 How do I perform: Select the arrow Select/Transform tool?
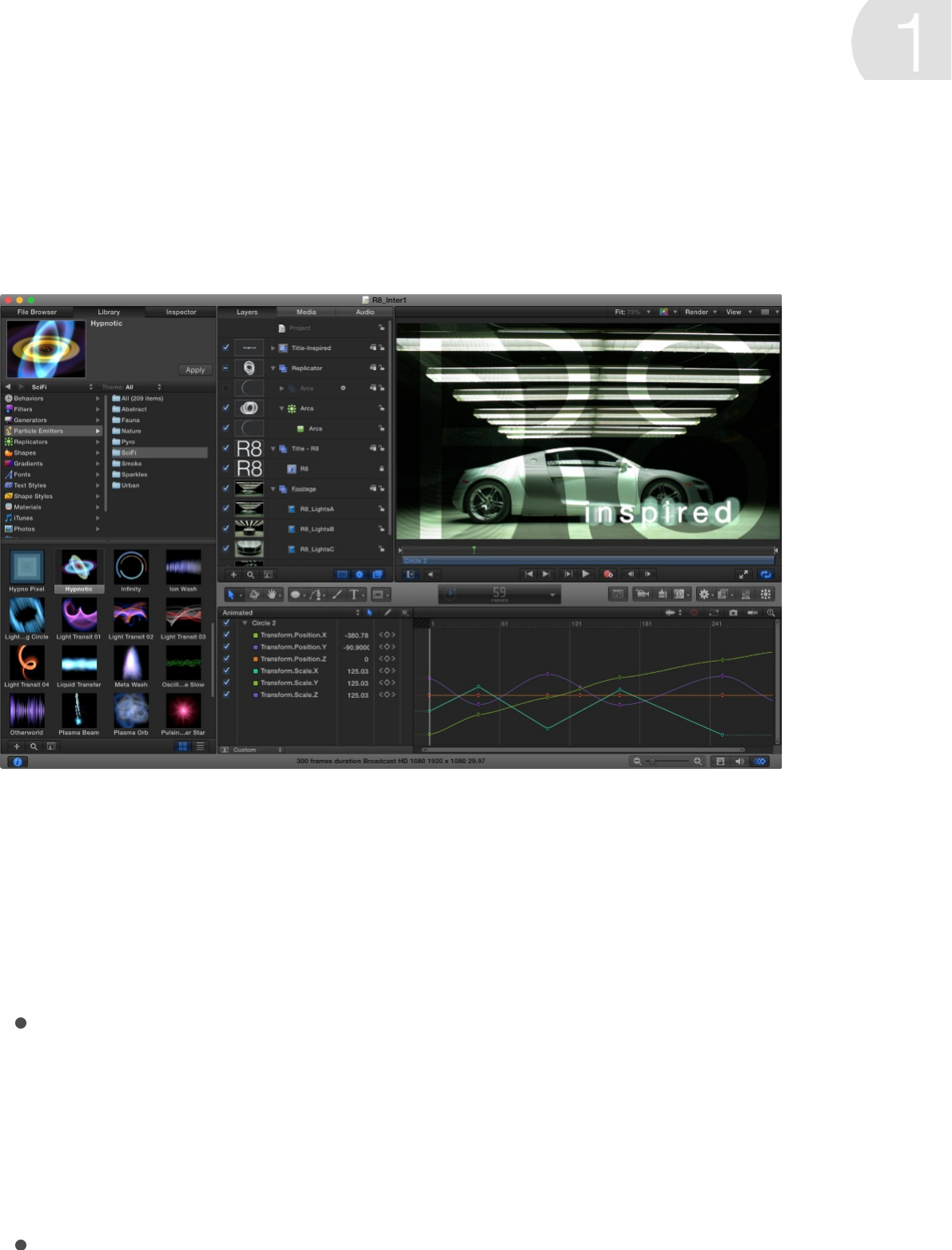[x=231, y=595]
